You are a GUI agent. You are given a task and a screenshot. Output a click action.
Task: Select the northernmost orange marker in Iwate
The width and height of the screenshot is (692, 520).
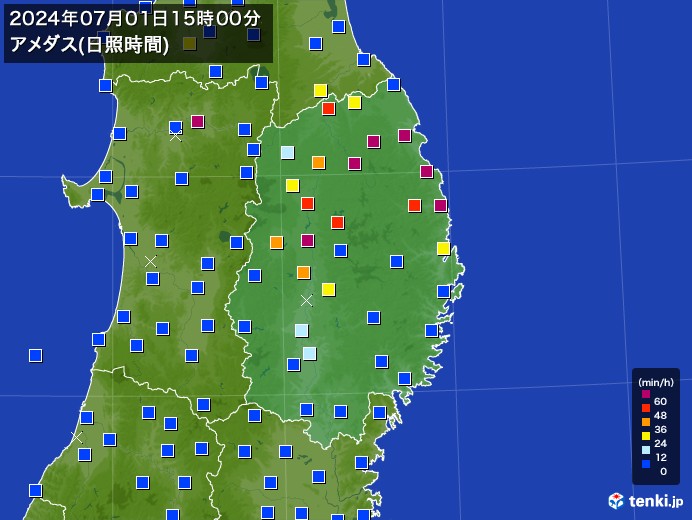[319, 162]
